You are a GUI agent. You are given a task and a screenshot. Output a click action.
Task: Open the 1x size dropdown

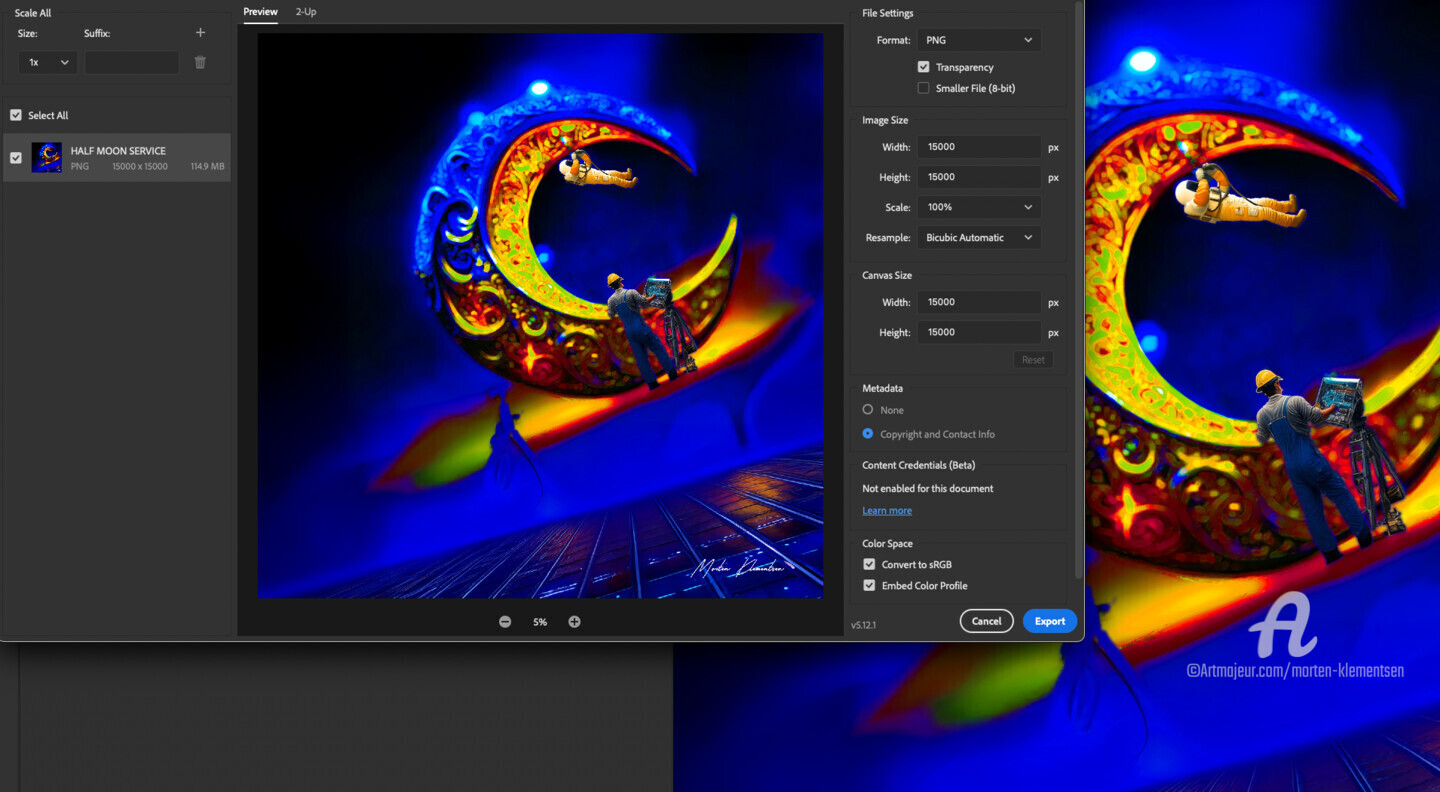48,62
